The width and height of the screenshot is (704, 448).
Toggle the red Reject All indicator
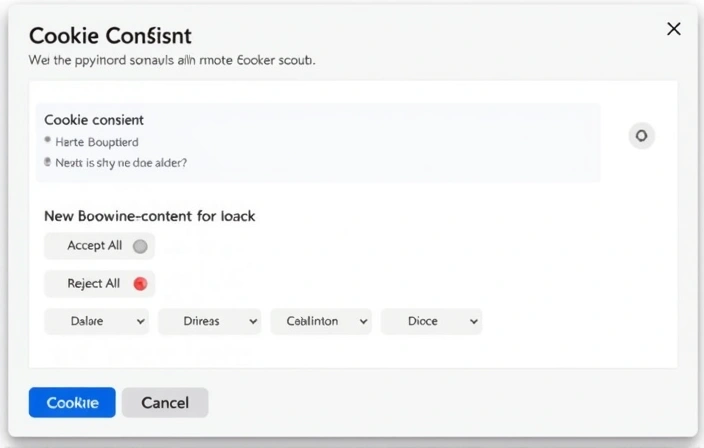point(140,284)
